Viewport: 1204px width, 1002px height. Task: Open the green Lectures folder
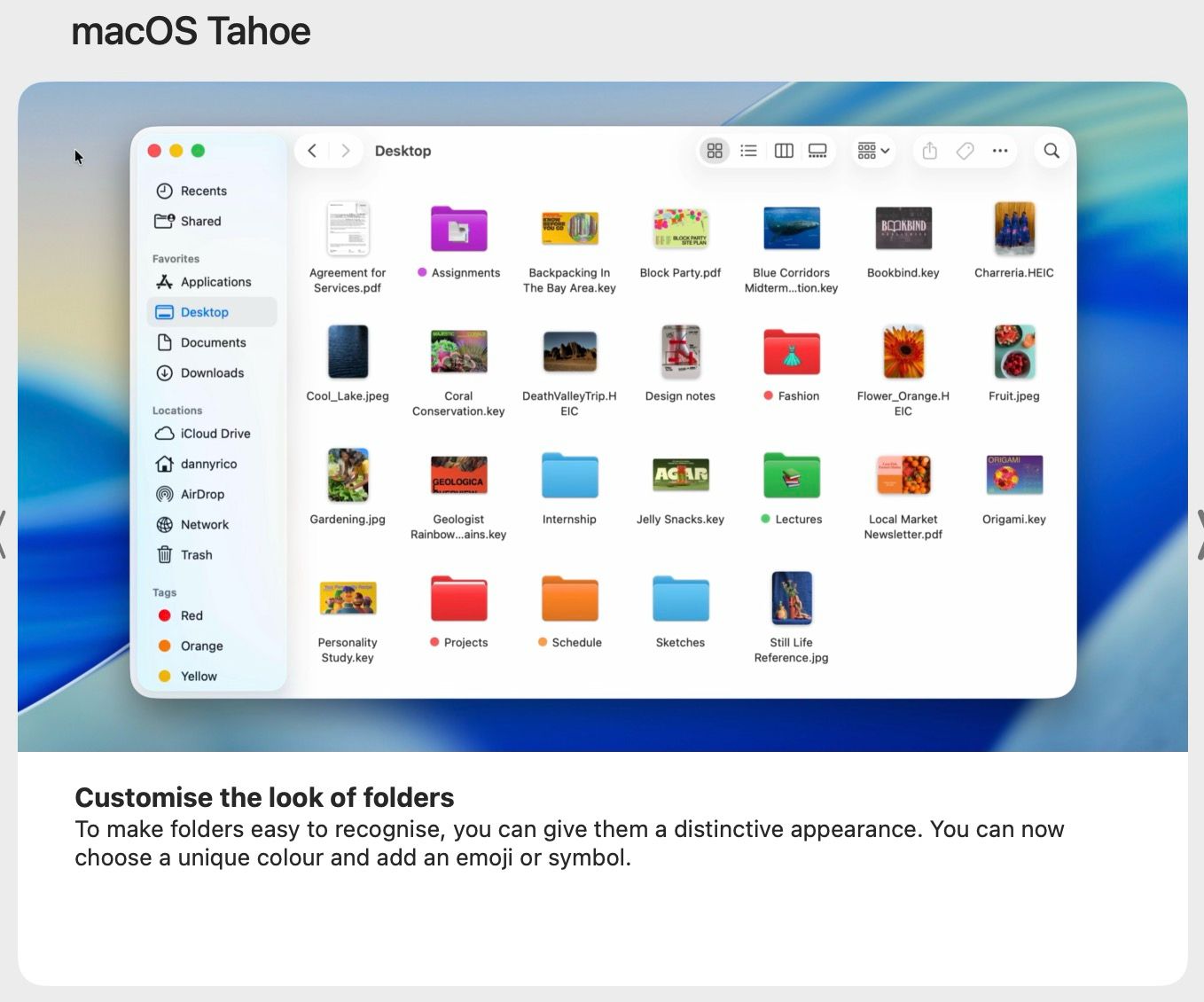tap(792, 476)
